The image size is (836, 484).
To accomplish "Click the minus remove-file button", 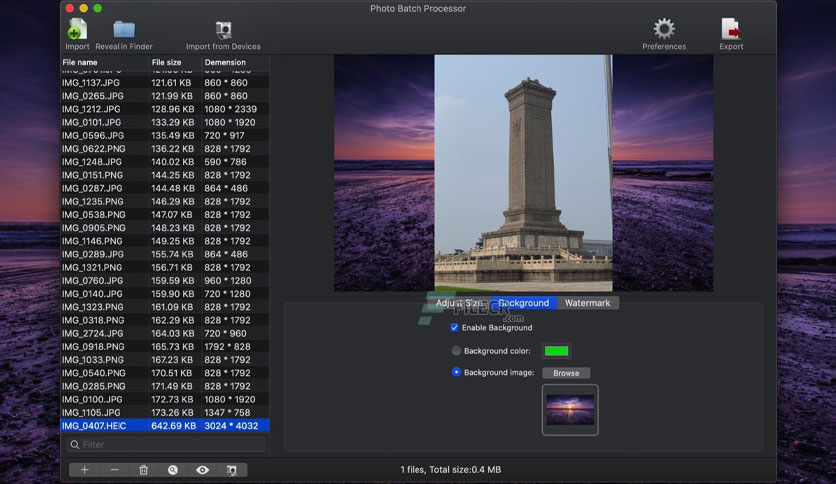I will click(114, 470).
